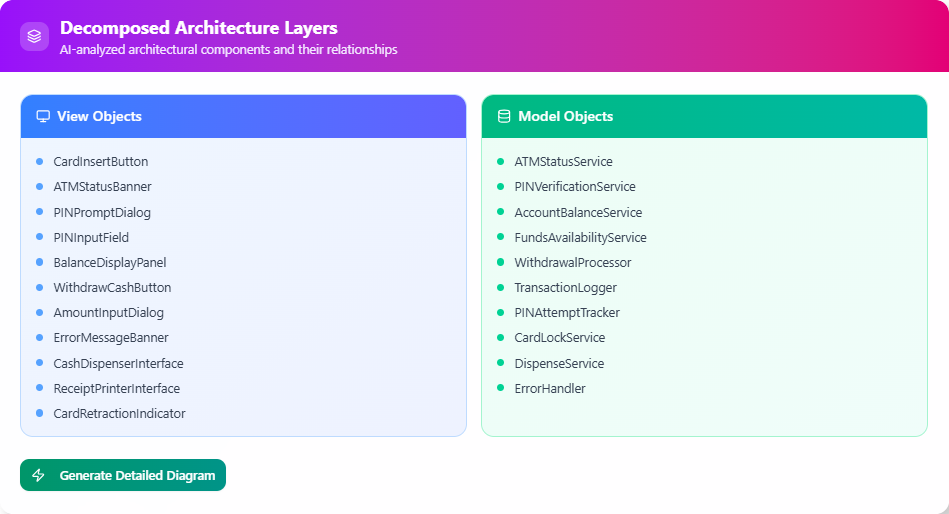Select ErrorMessageBanner from View Objects

point(110,338)
